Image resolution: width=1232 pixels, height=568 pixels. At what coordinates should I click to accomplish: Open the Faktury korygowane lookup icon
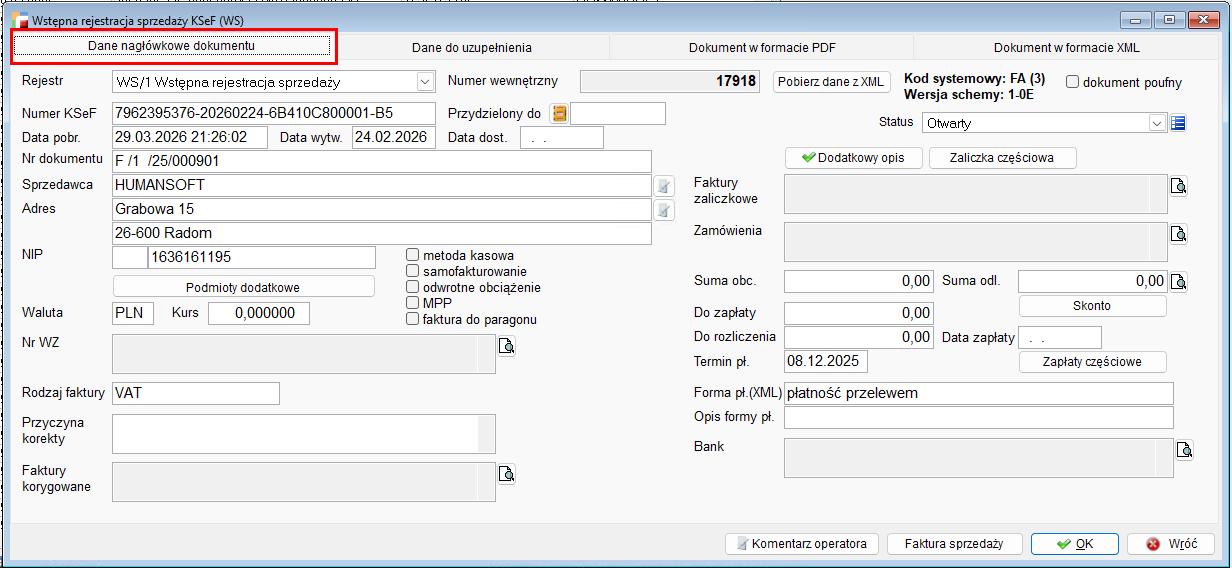(506, 473)
